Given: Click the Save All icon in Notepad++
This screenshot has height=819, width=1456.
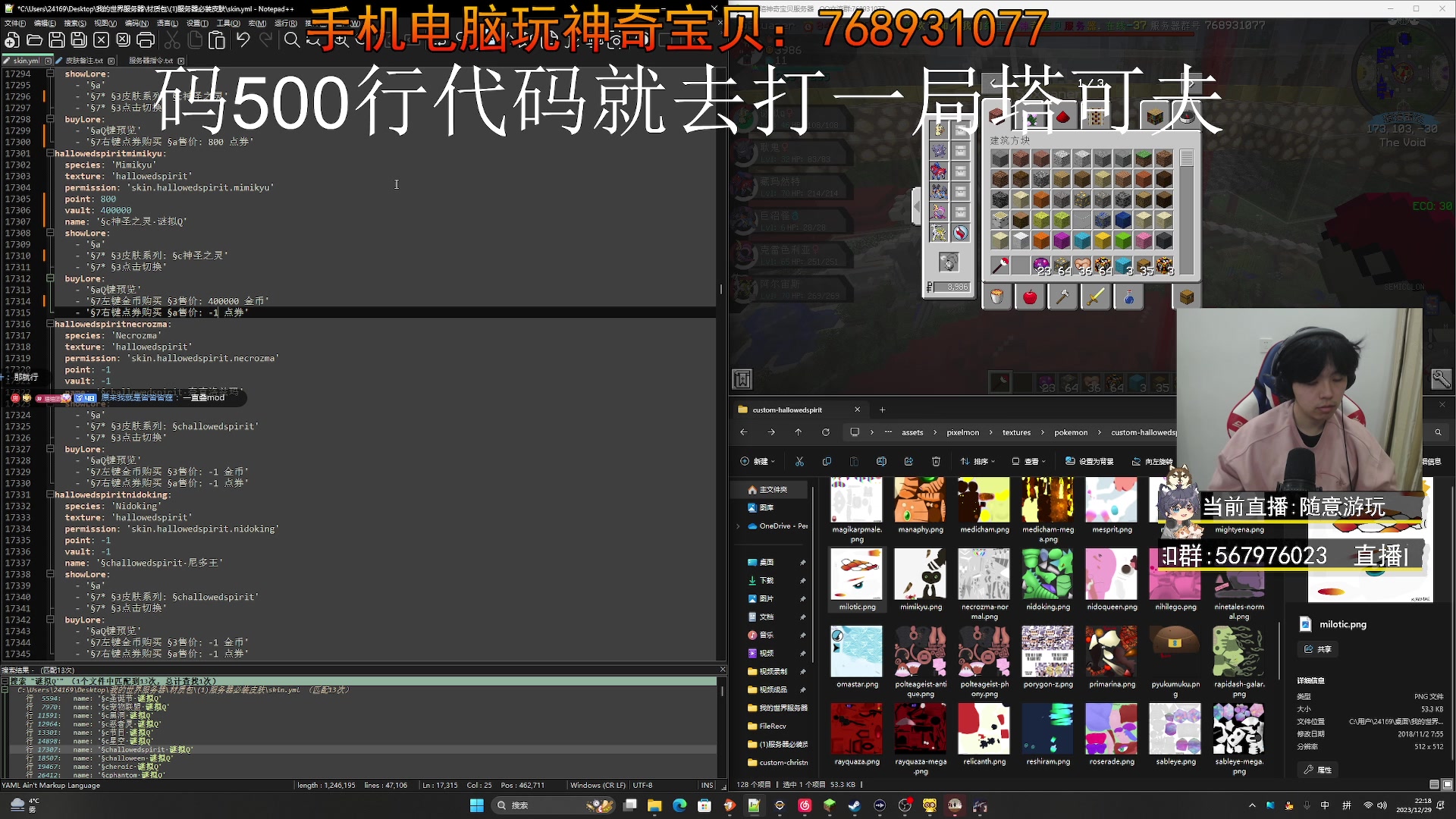Looking at the screenshot, I should (79, 40).
